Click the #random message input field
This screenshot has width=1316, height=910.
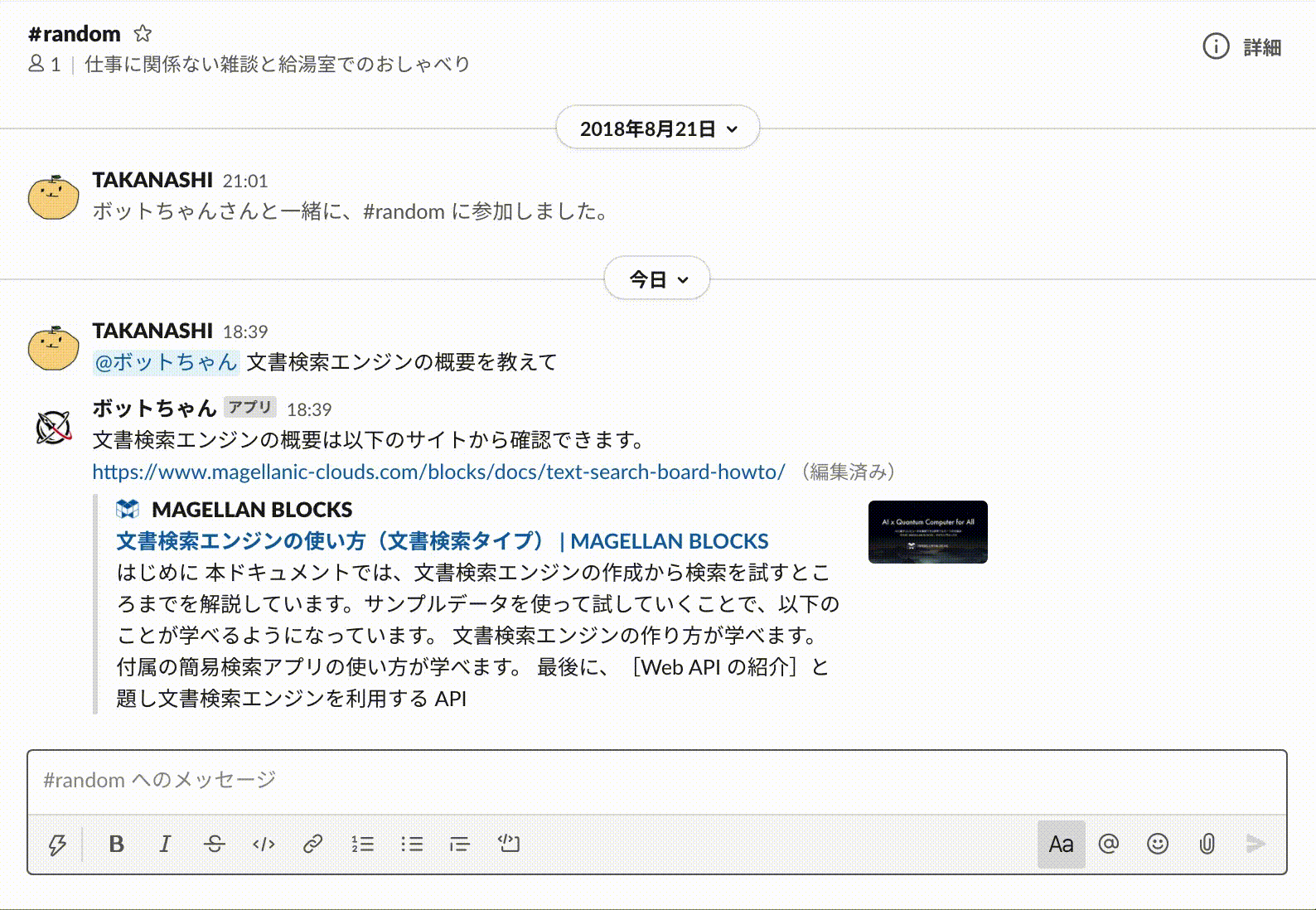click(x=655, y=781)
